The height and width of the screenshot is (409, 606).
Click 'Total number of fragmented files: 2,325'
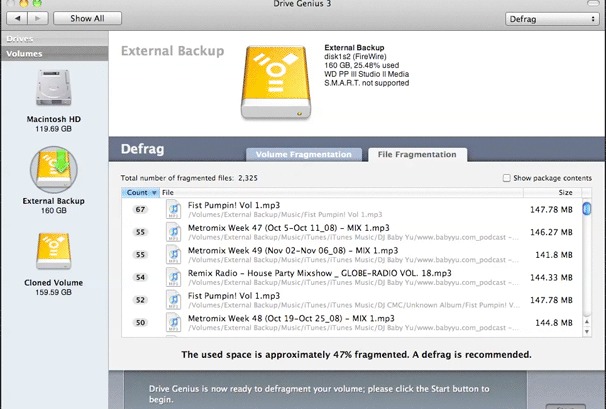click(189, 178)
